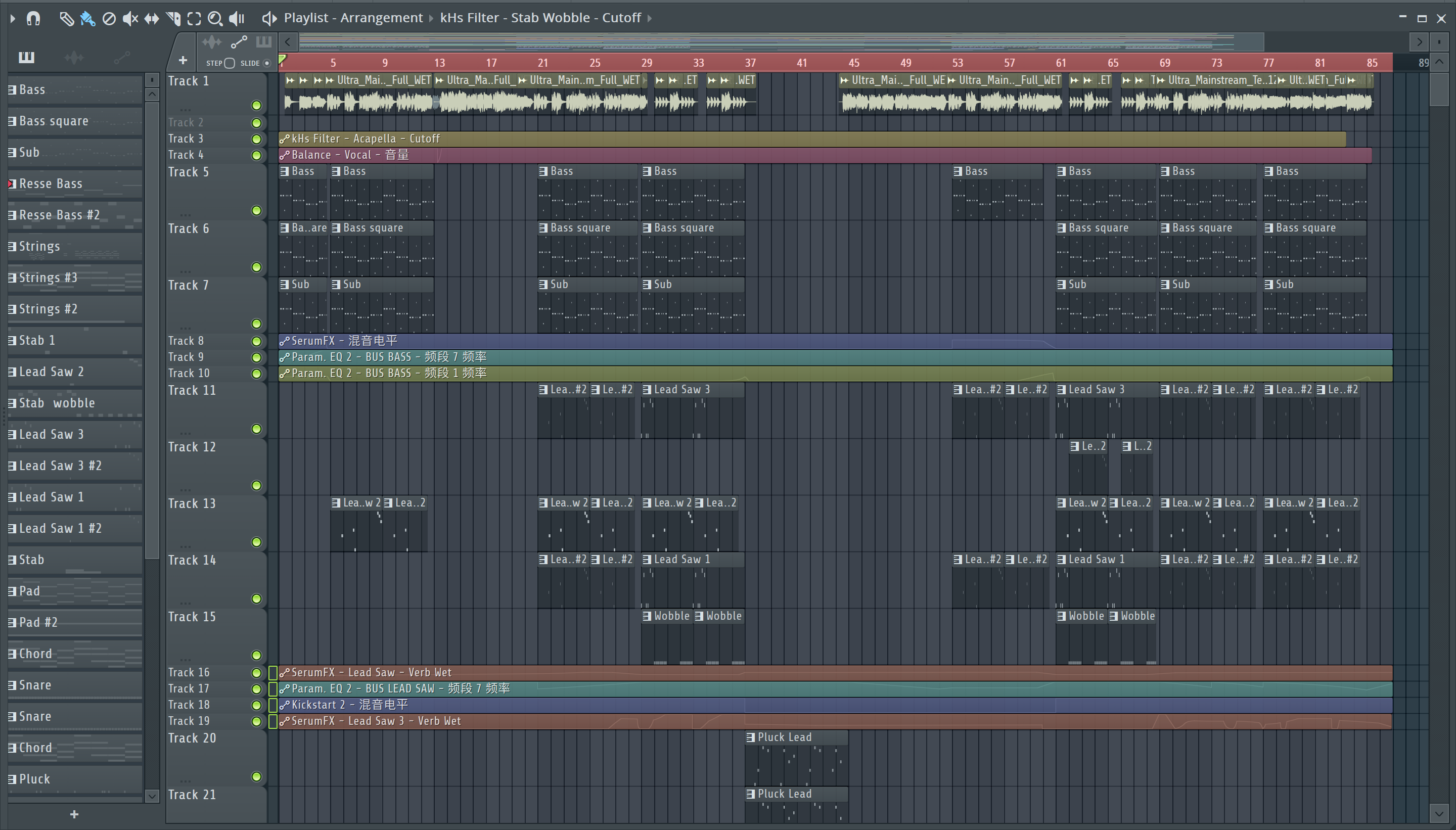
Task: Select the Playback speaker tool
Action: [236, 19]
